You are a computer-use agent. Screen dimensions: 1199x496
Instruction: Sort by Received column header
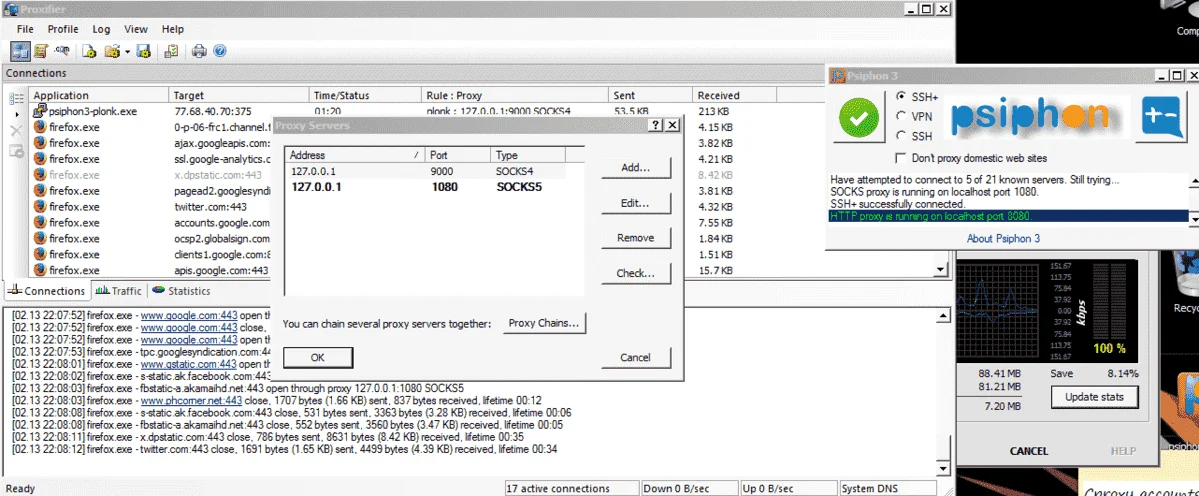[734, 96]
